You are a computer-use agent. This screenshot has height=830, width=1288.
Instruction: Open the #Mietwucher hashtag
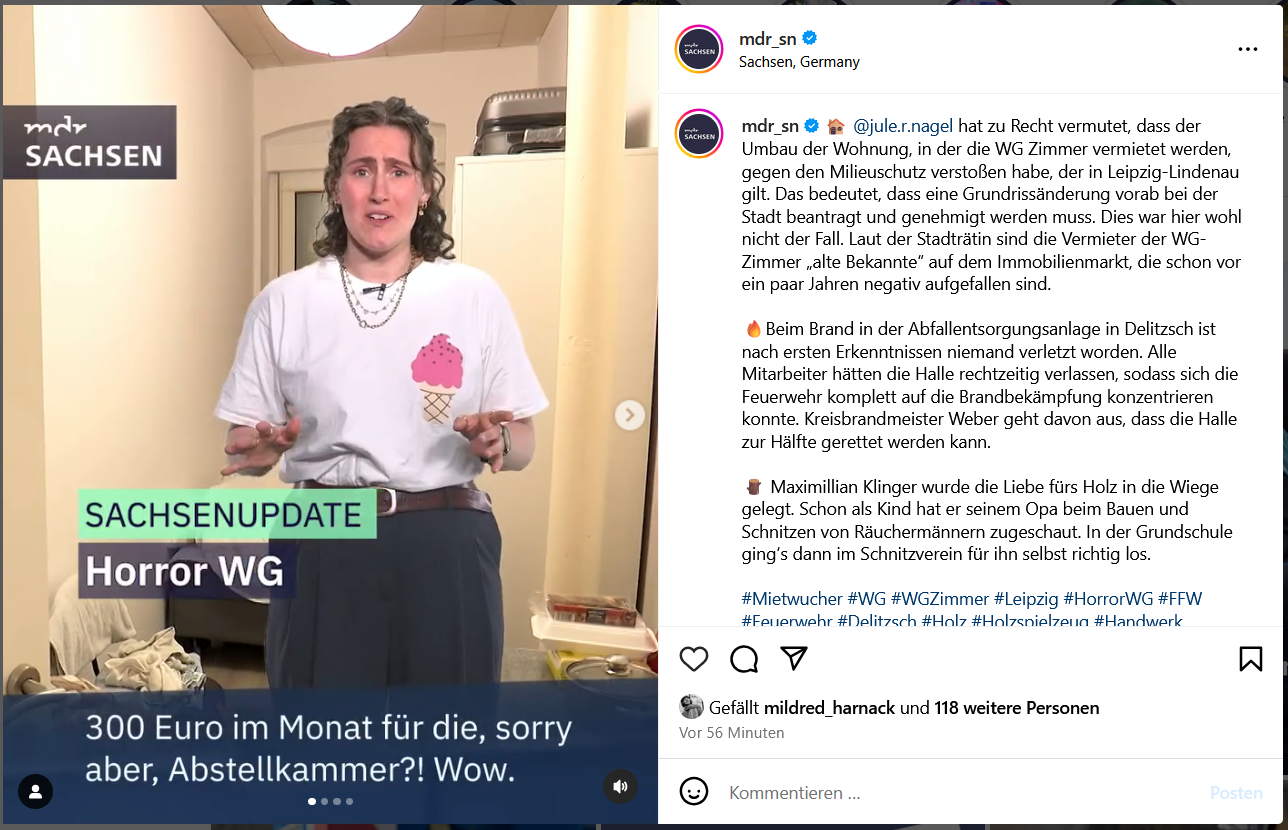792,599
